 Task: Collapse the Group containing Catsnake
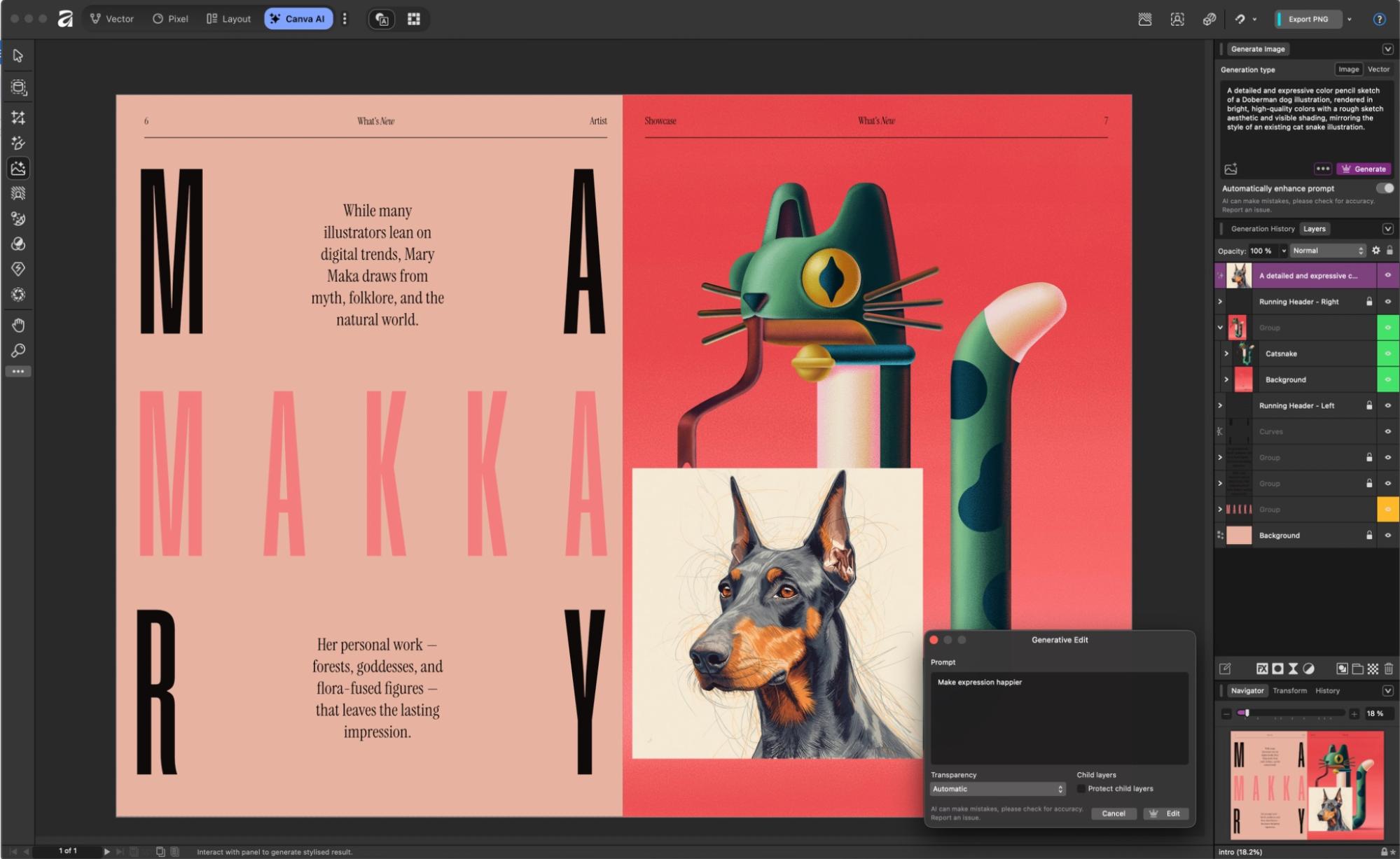pyautogui.click(x=1221, y=327)
